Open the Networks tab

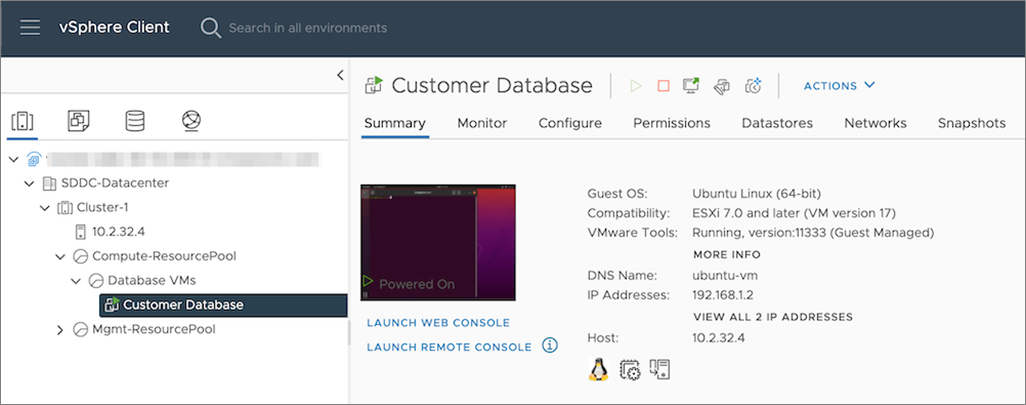pyautogui.click(x=876, y=123)
